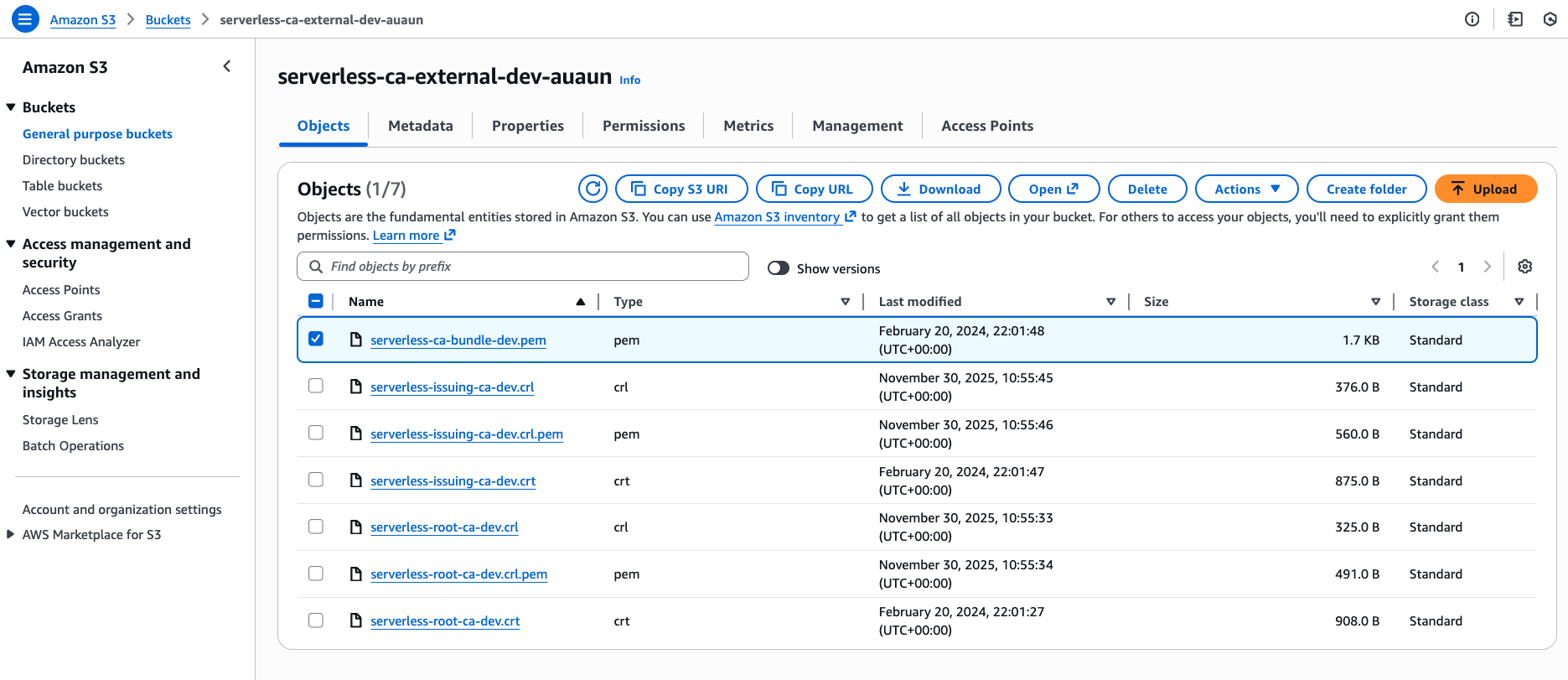Switch to the Permissions tab

pyautogui.click(x=643, y=126)
